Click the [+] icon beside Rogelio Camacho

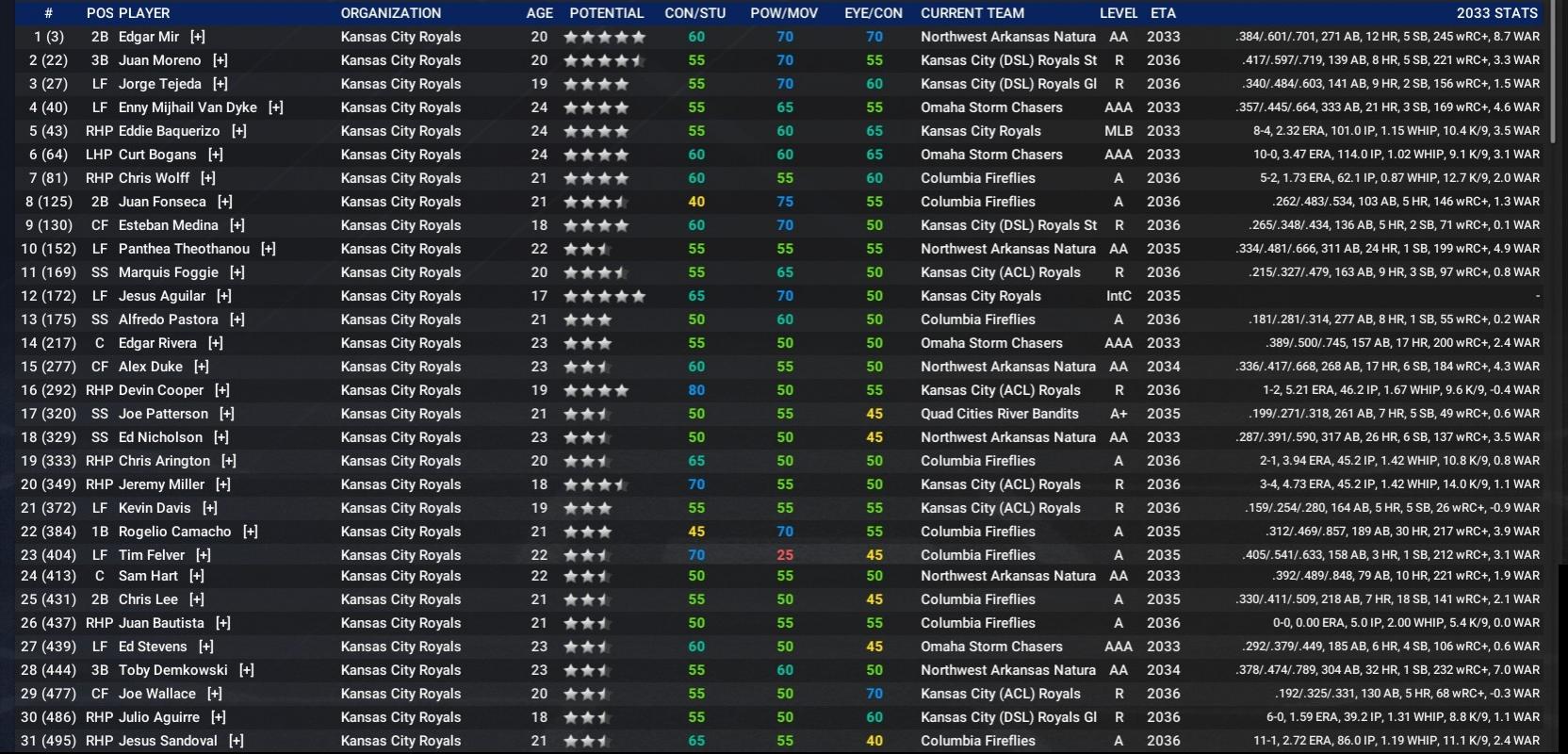click(x=250, y=532)
